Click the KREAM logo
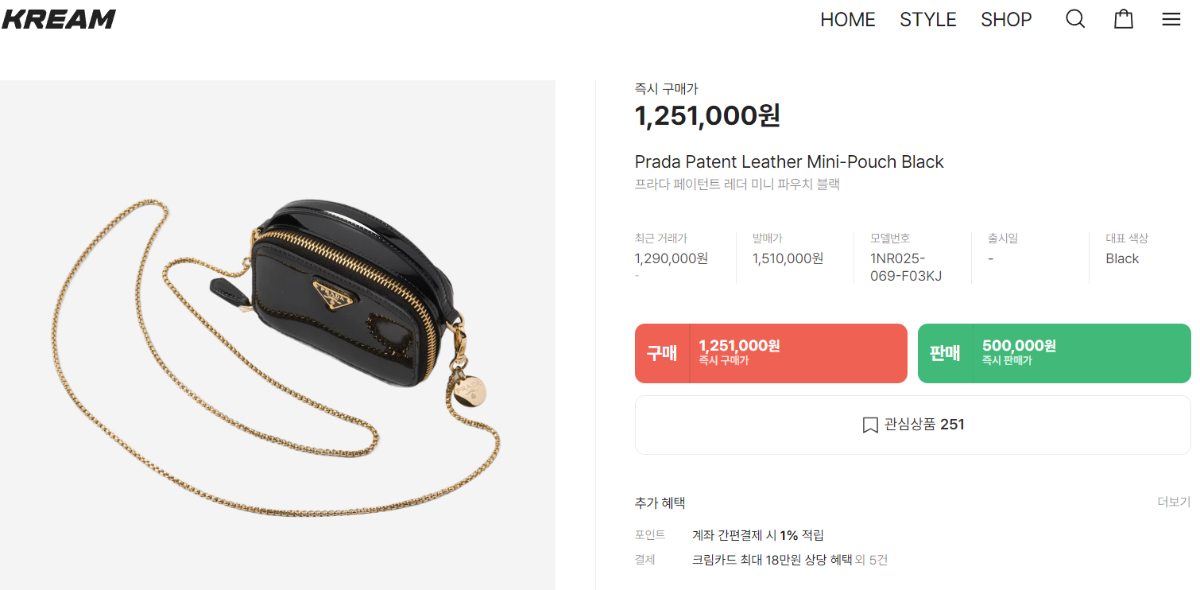Screen dimensions: 1200x590 pyautogui.click(x=58, y=19)
